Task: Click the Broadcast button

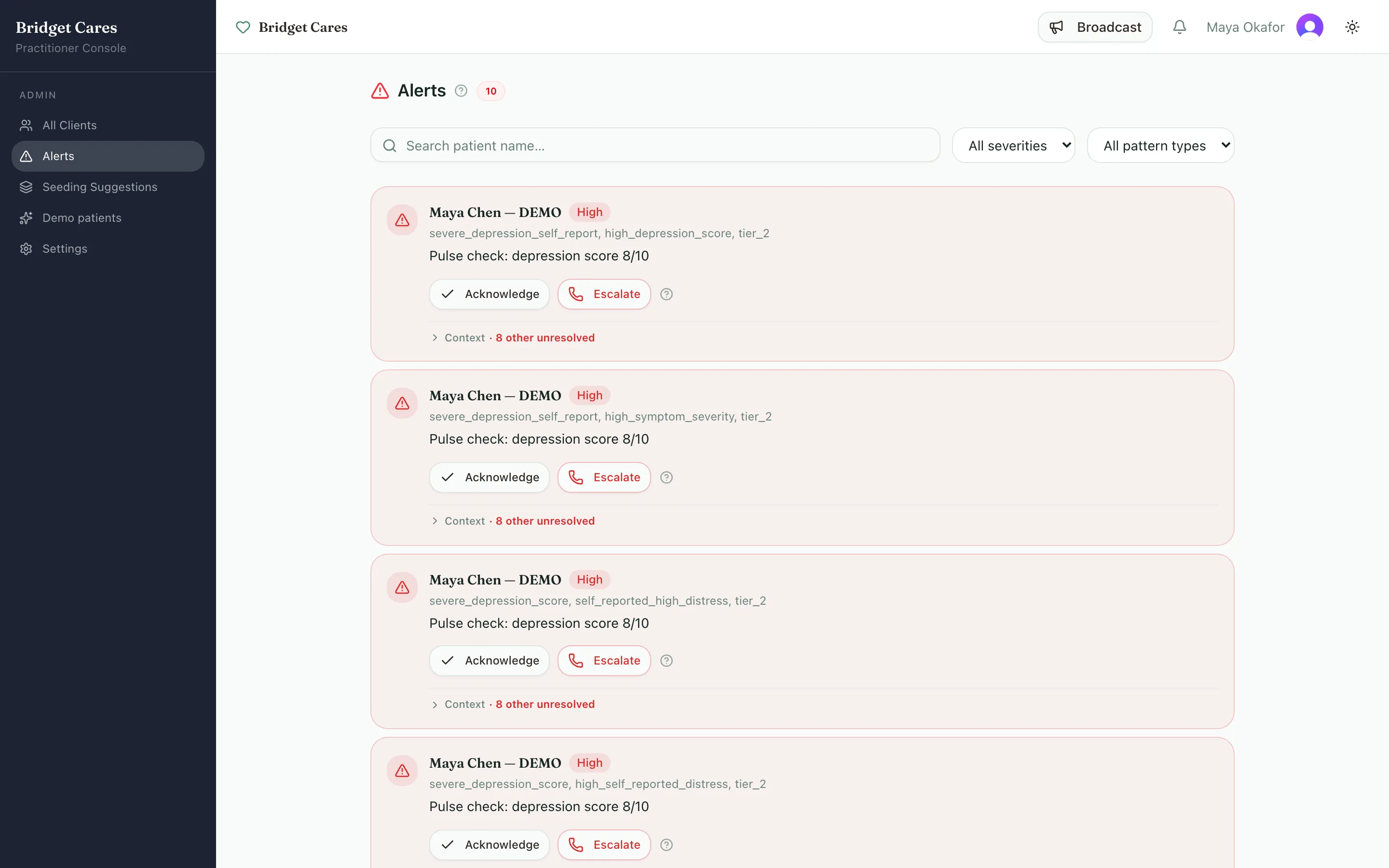Action: click(1094, 27)
